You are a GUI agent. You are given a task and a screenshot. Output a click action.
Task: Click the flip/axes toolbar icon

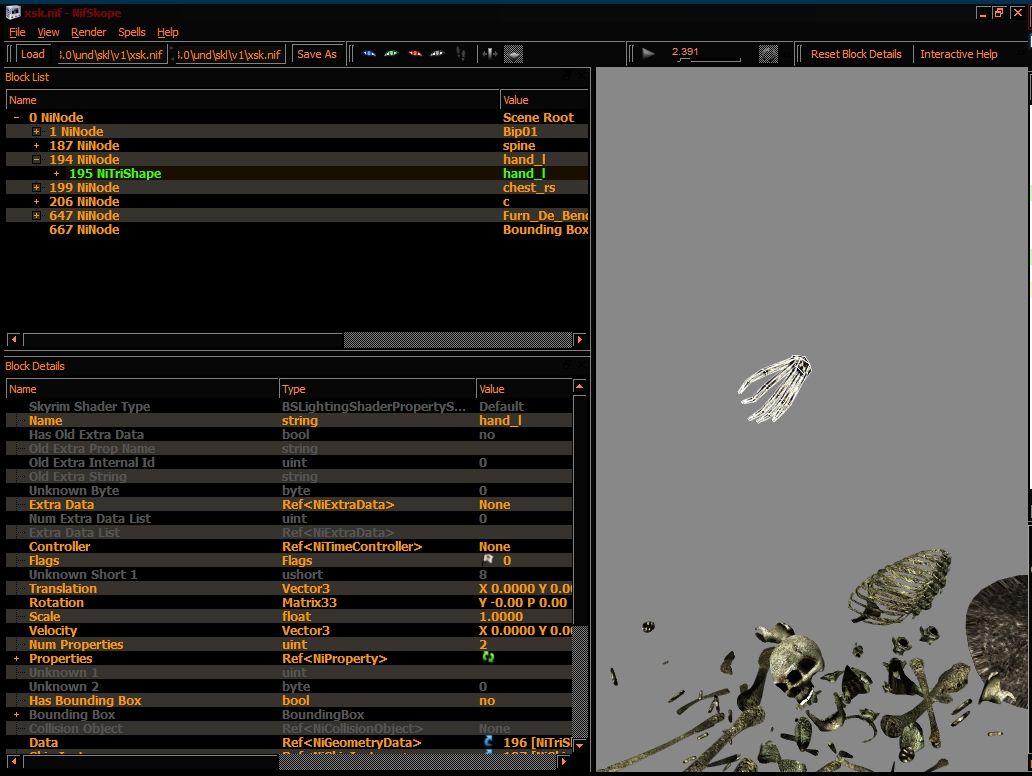click(x=489, y=54)
